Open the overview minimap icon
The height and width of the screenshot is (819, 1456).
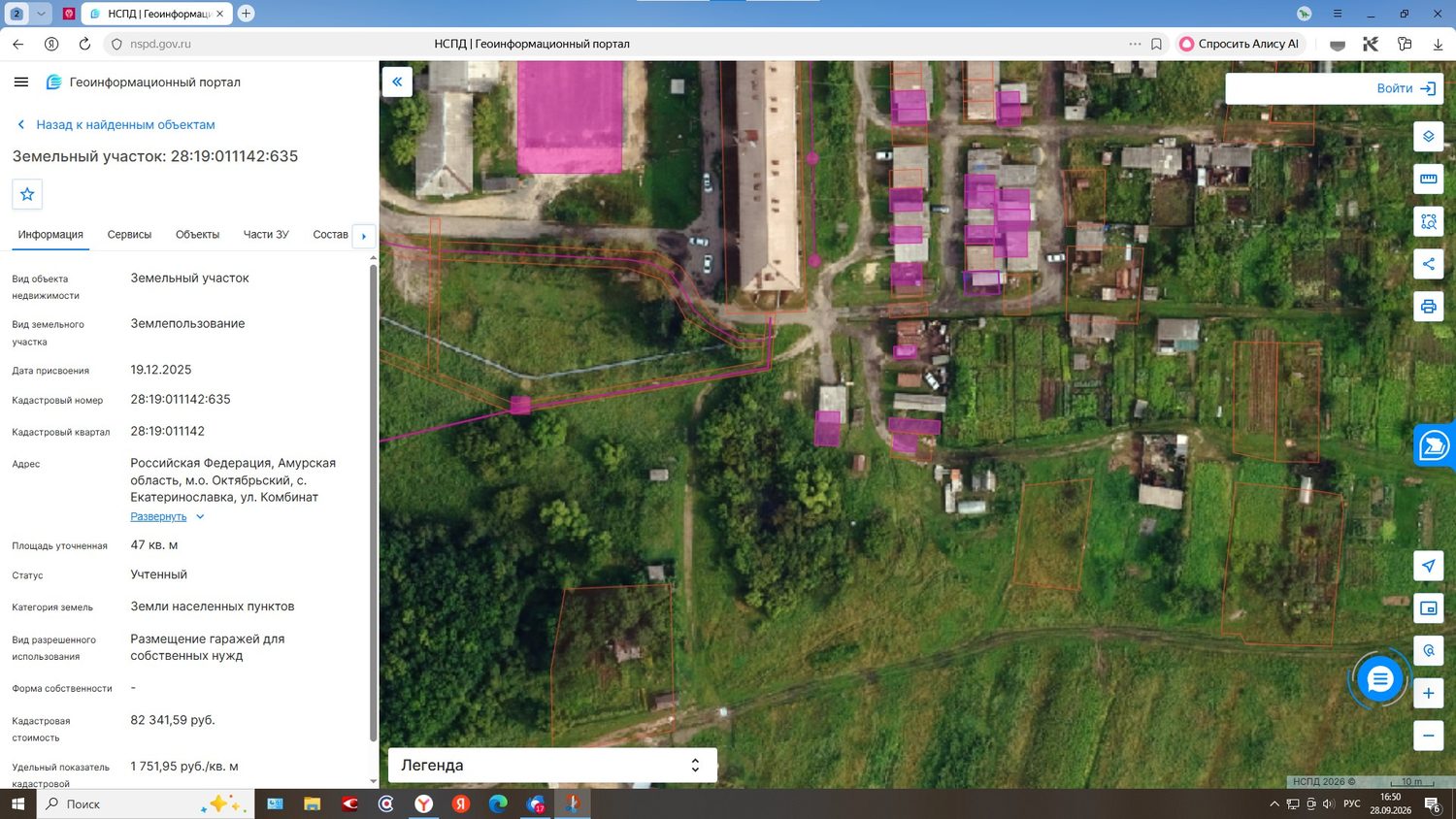1428,608
